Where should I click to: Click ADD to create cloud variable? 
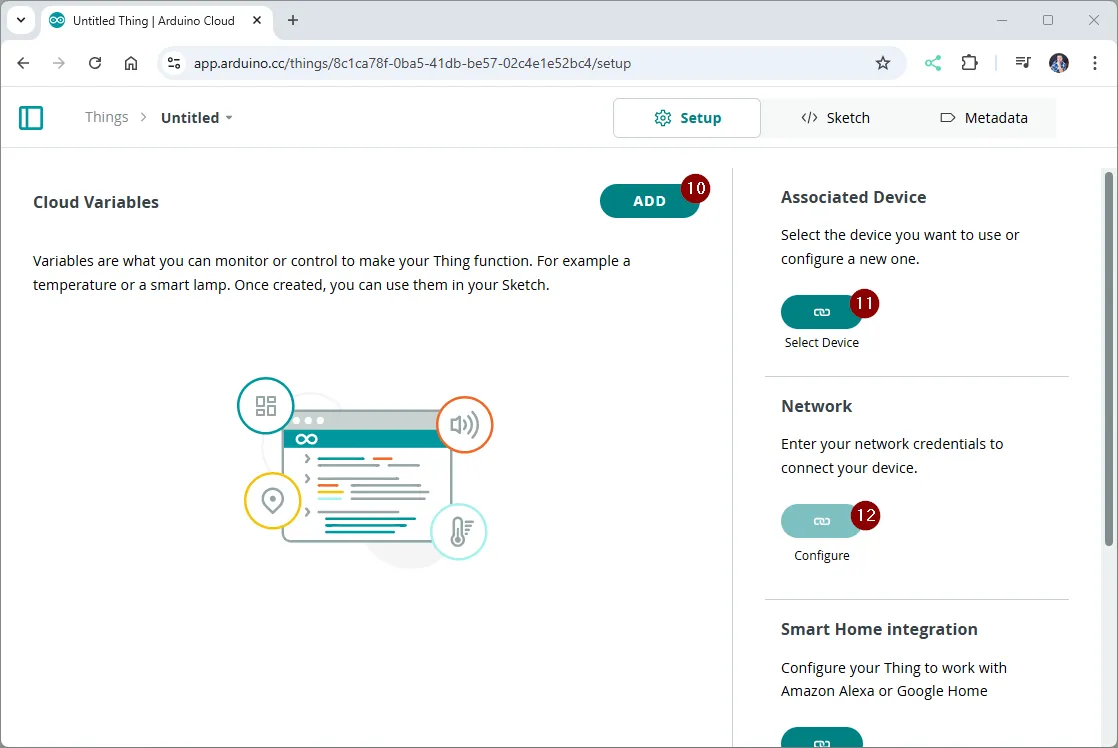[649, 201]
